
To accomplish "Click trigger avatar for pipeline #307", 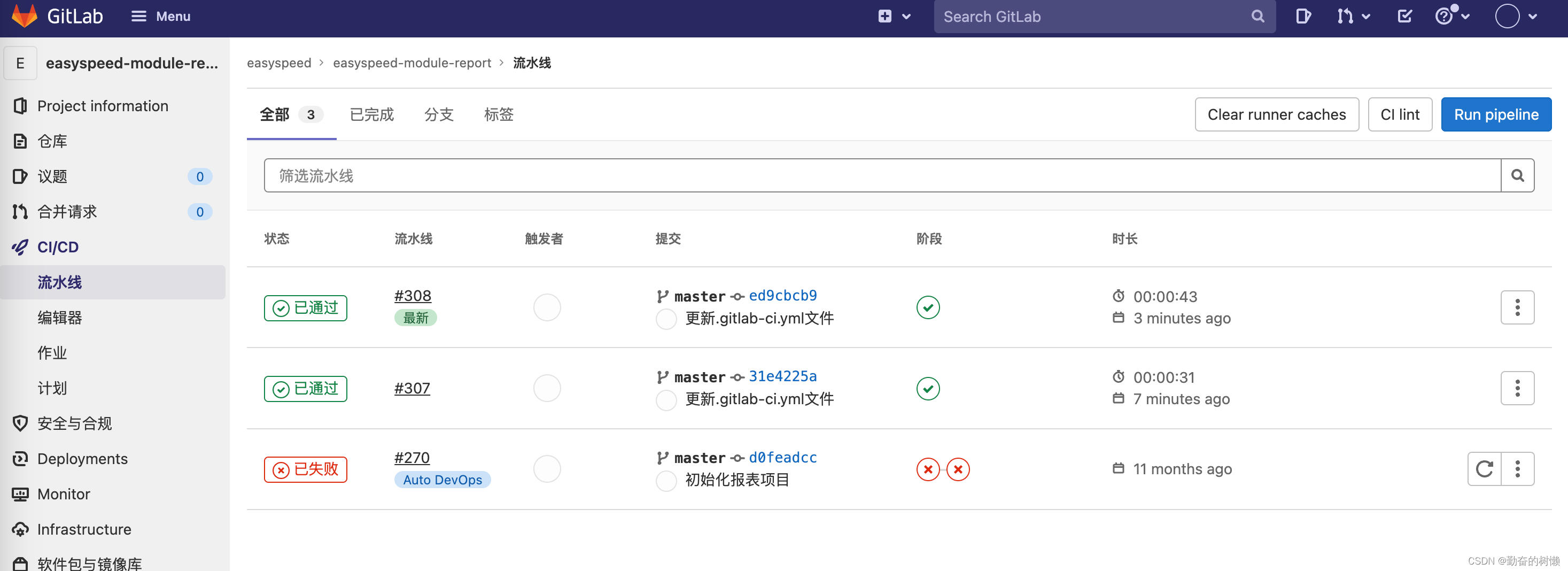I will [547, 388].
